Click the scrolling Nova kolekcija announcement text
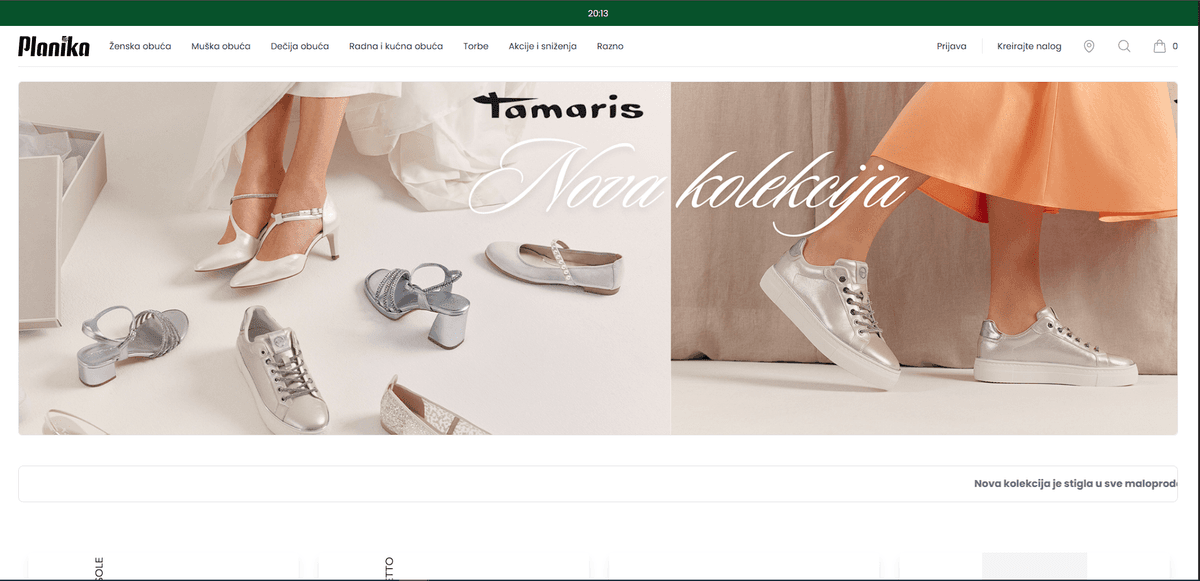Image resolution: width=1200 pixels, height=581 pixels. (1075, 484)
